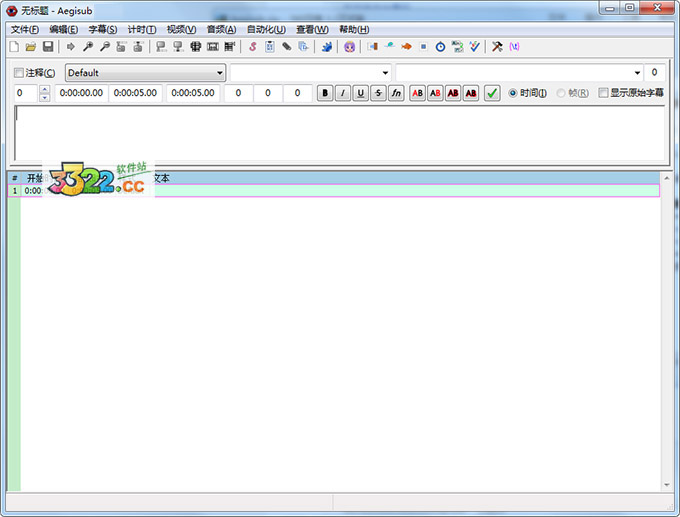Viewport: 680px width, 517px height.
Task: Commit text with green checkmark
Action: 492,93
